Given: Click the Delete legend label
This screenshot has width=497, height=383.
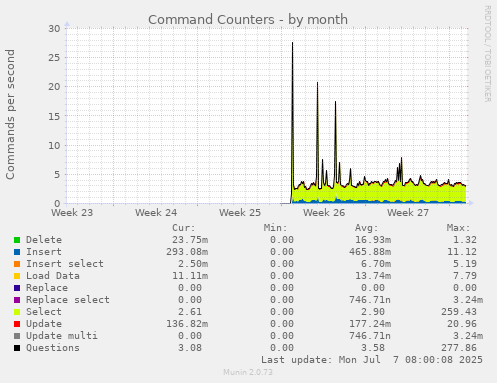Looking at the screenshot, I should point(44,240).
